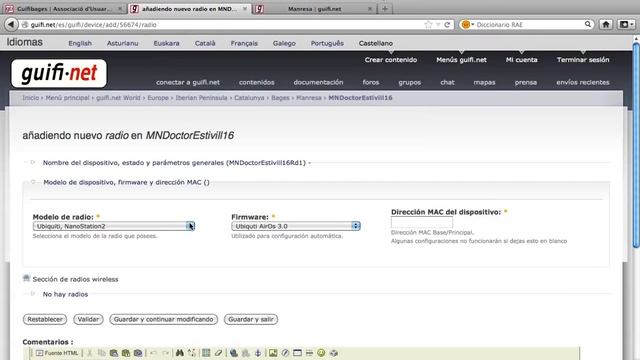
Task: Click the browser back arrow button
Action: [11, 24]
